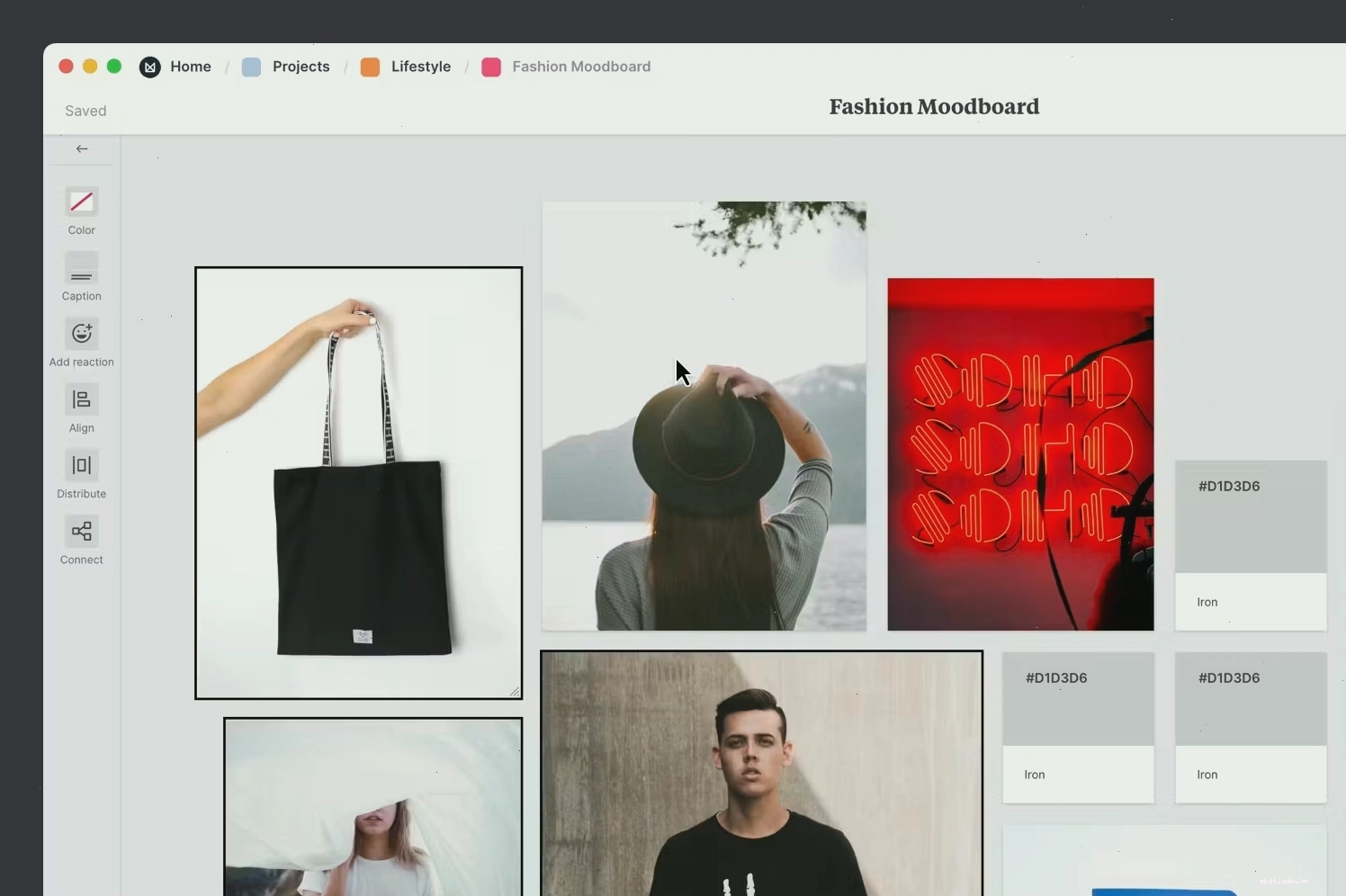This screenshot has width=1346, height=896.
Task: Click the #D1D3D6 swatch beside neon image
Action: pyautogui.click(x=1251, y=545)
